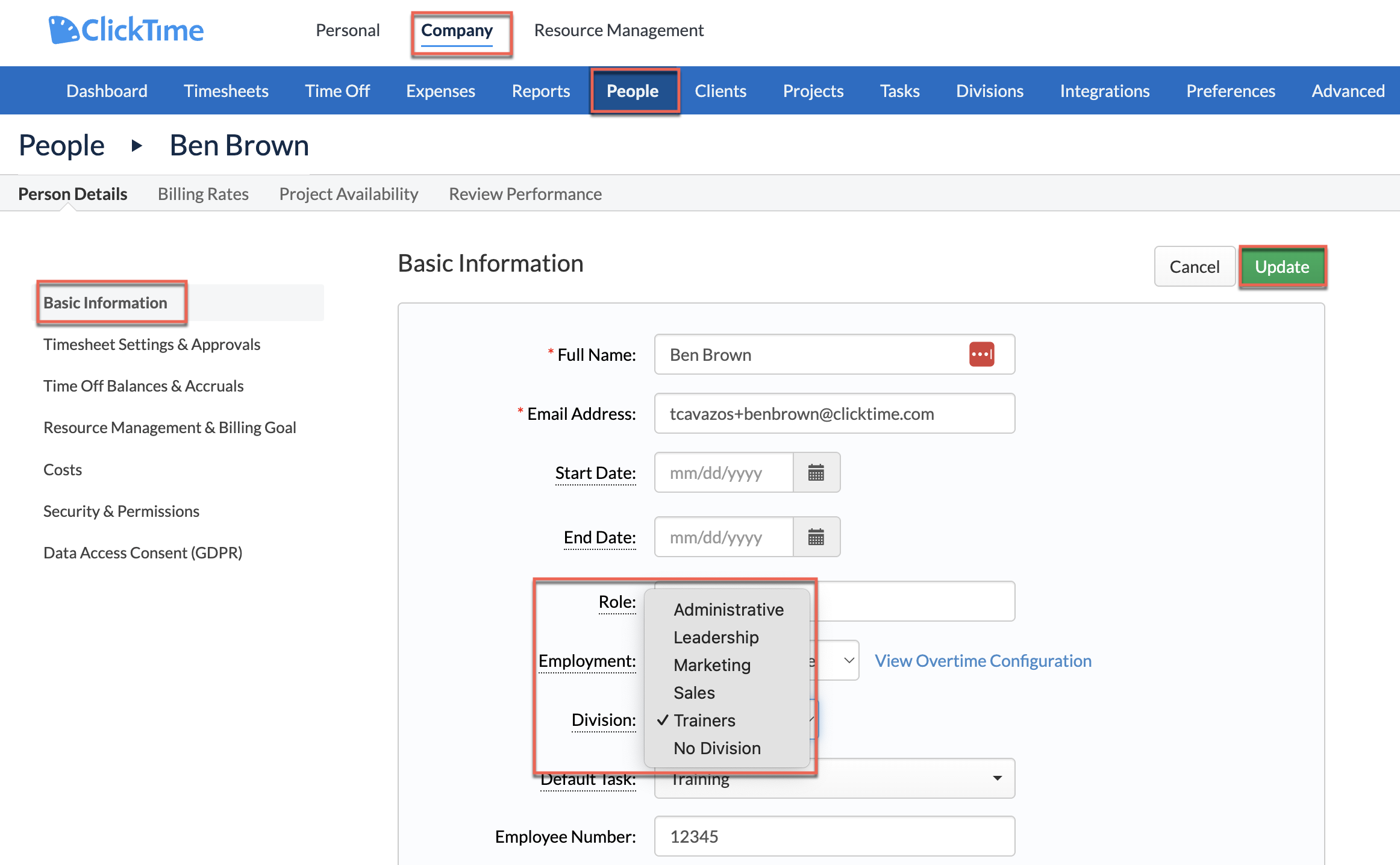
Task: Open Time Off Balances & Accruals section
Action: point(143,386)
